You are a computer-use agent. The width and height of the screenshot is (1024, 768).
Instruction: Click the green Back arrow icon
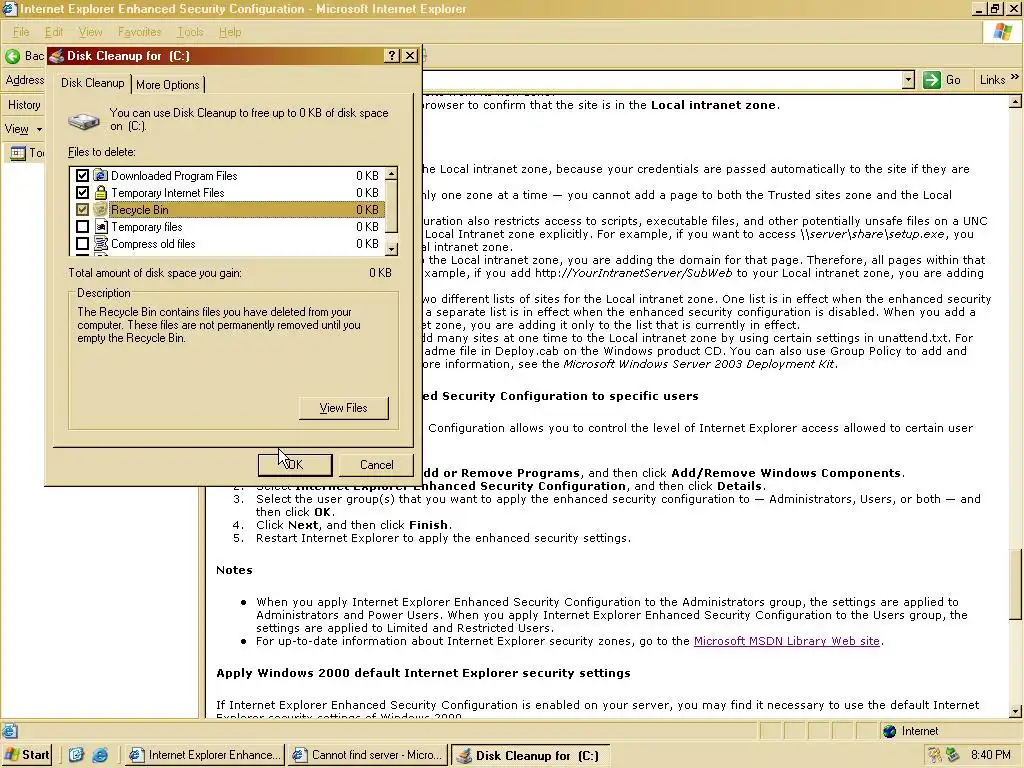click(12, 56)
